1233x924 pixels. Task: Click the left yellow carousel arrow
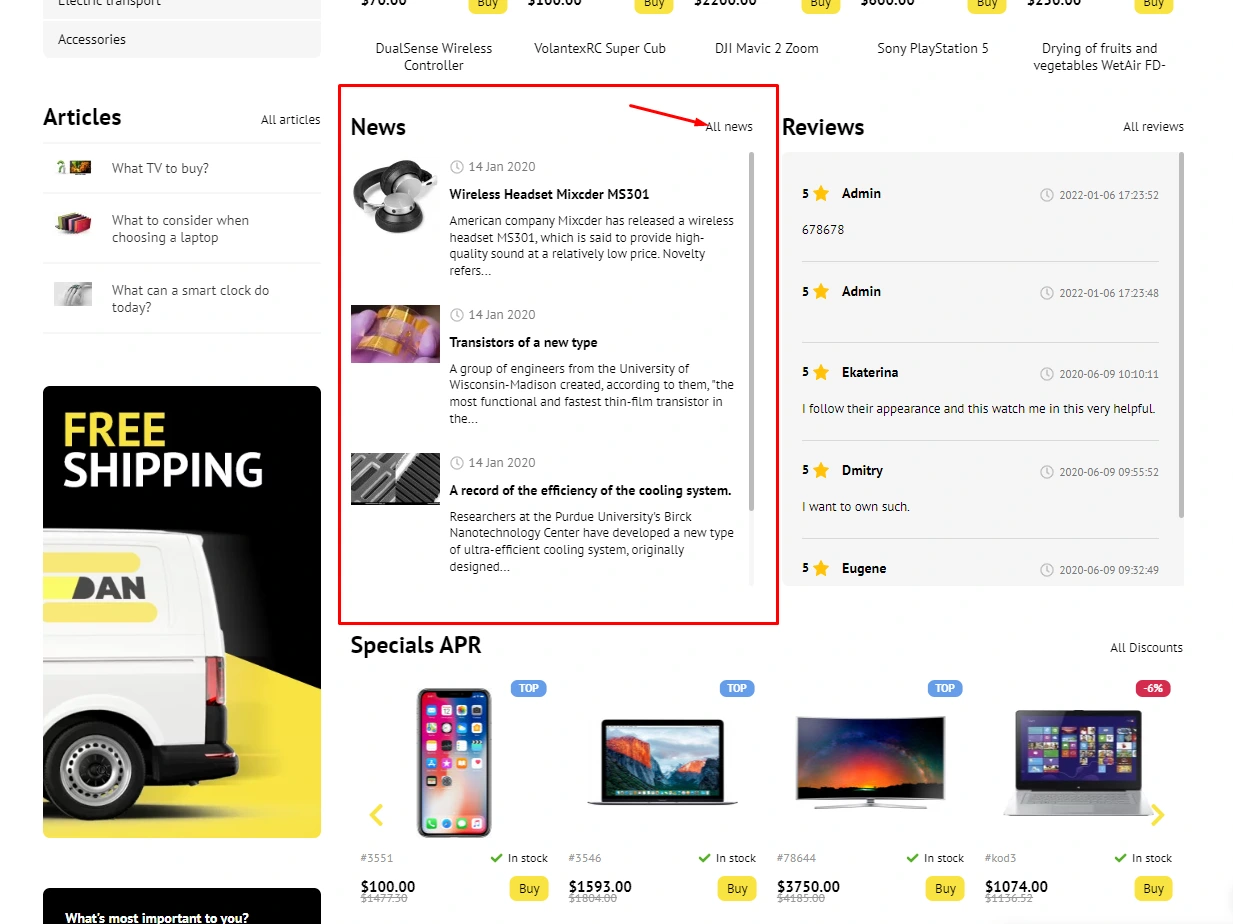(x=376, y=815)
